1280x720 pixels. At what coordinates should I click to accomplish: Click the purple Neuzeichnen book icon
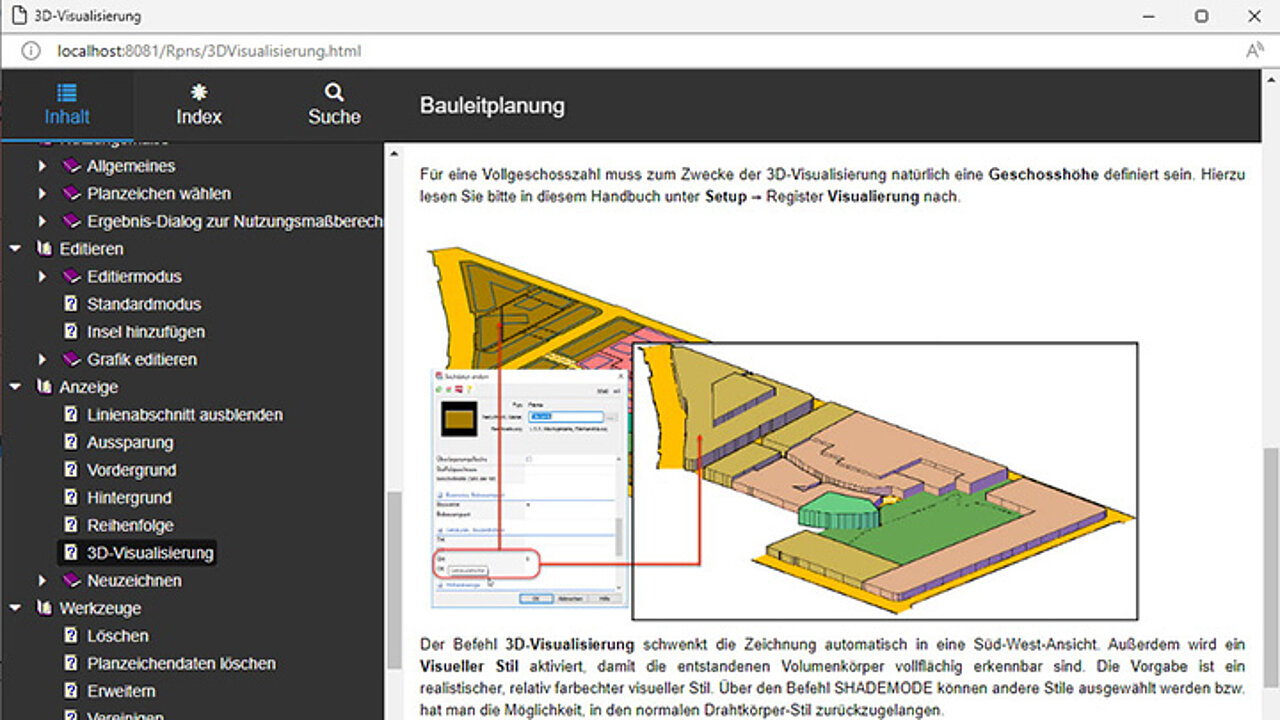pos(70,580)
